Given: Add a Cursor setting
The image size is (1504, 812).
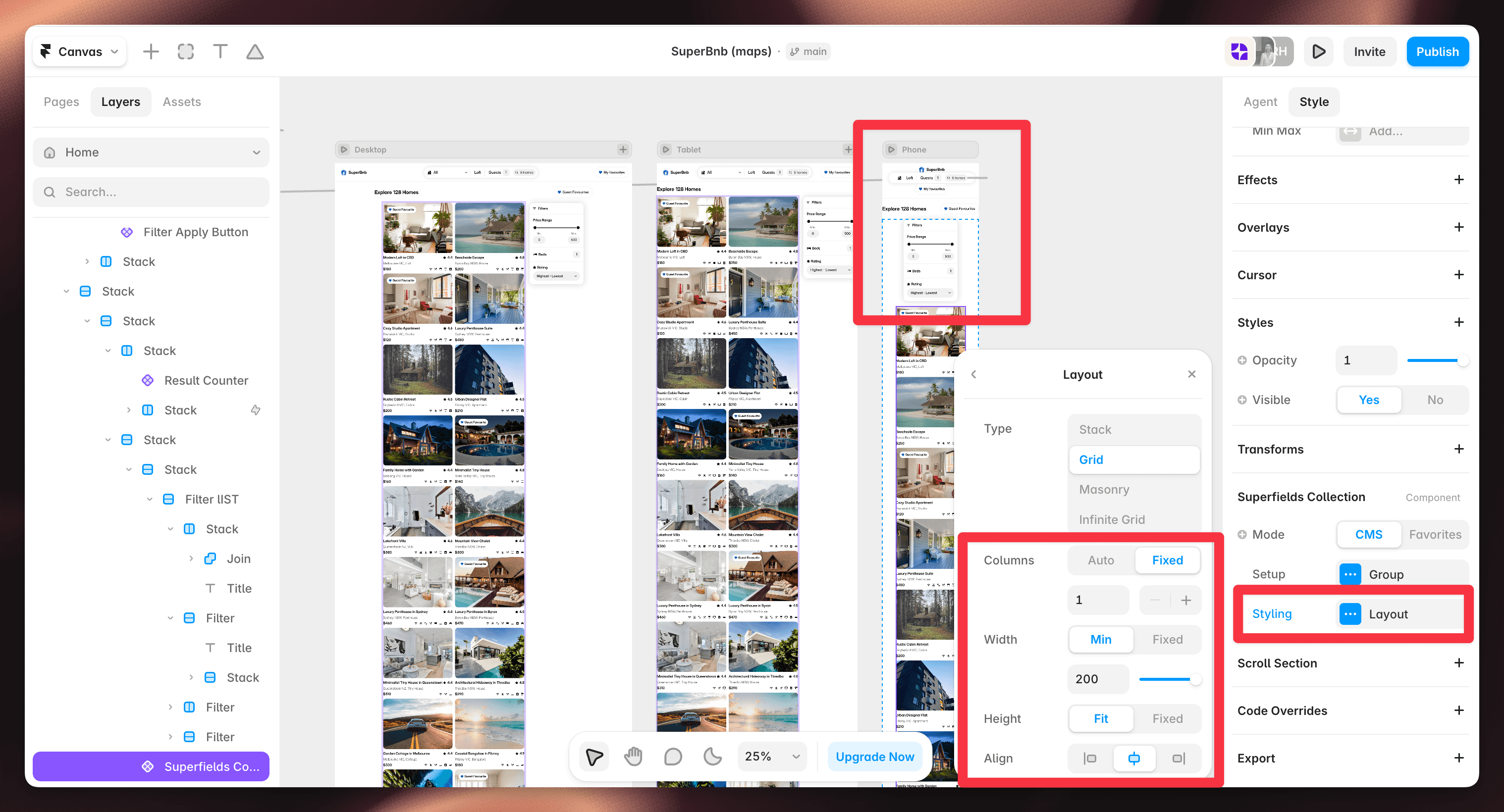Looking at the screenshot, I should [x=1458, y=275].
